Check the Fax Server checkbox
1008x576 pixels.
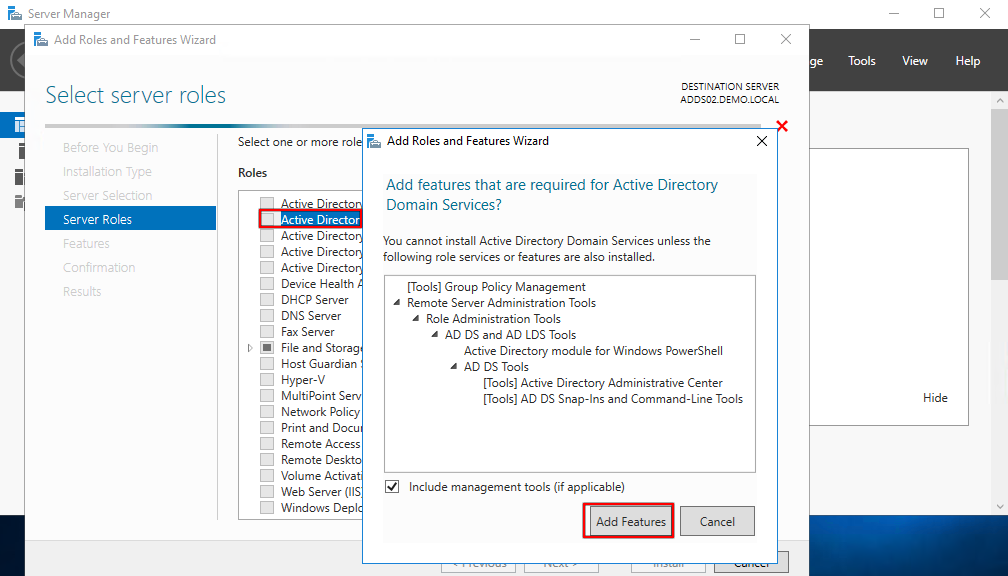click(267, 332)
